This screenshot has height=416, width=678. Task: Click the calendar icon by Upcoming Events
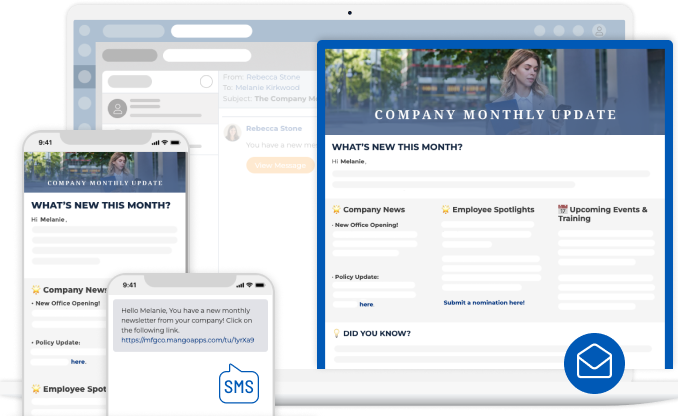tap(563, 209)
